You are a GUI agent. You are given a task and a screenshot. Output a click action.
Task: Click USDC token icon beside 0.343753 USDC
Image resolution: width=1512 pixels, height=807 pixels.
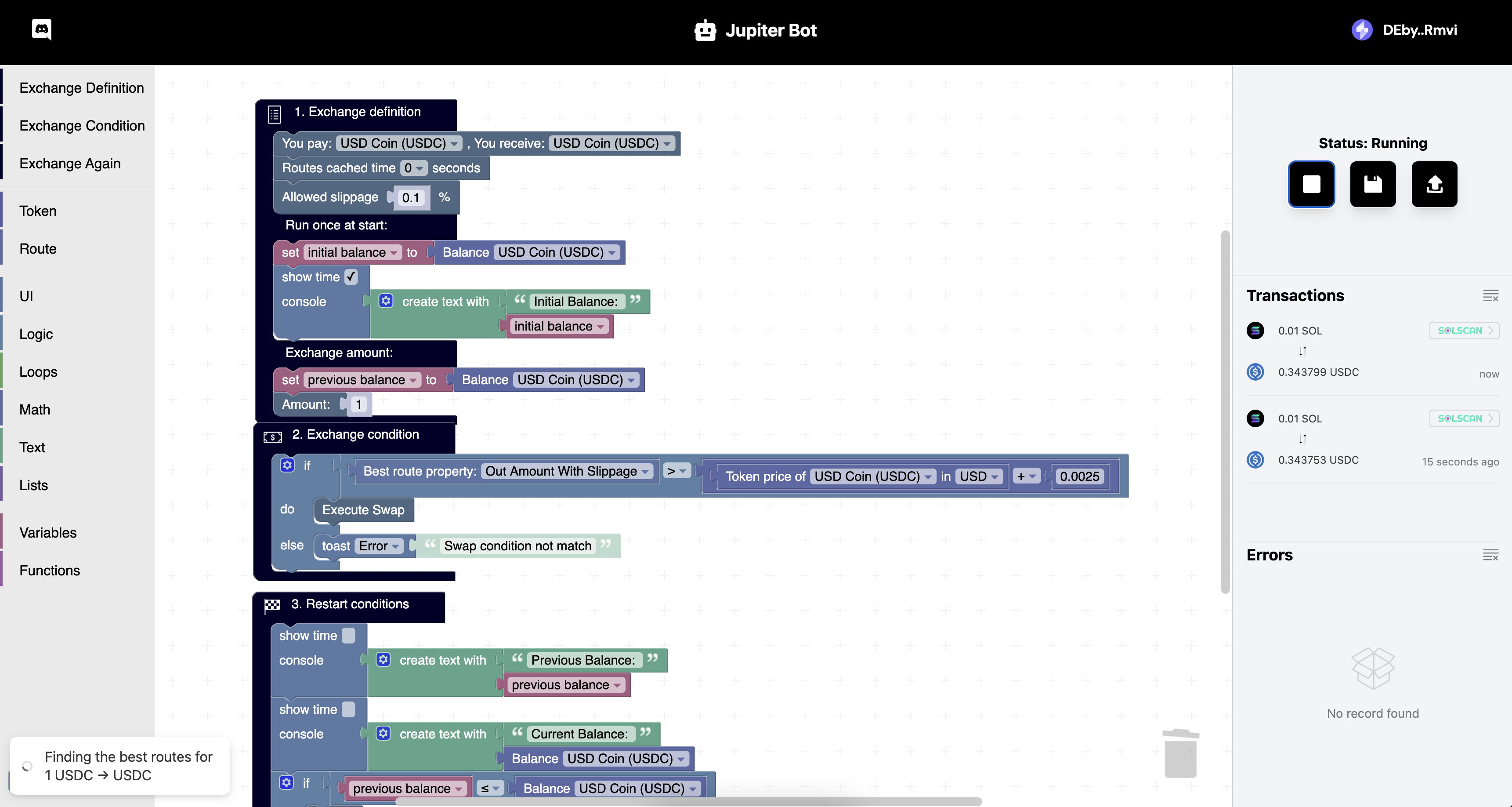1255,460
